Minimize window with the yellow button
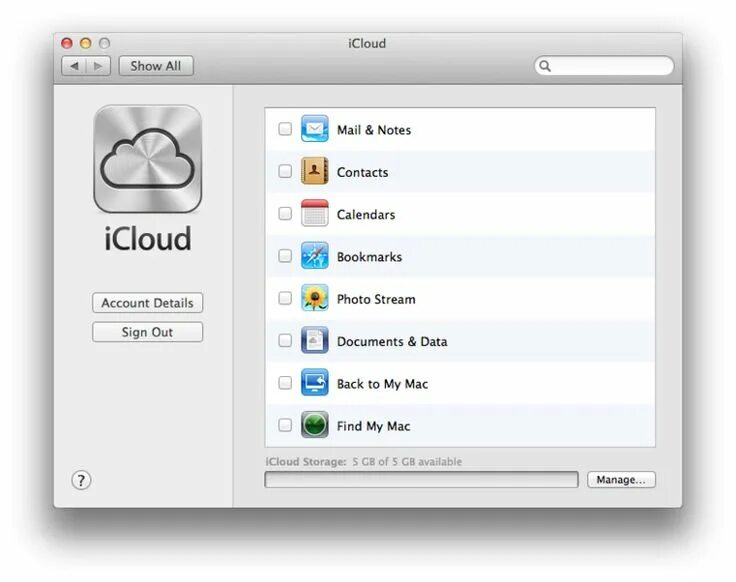The width and height of the screenshot is (736, 582). point(85,43)
